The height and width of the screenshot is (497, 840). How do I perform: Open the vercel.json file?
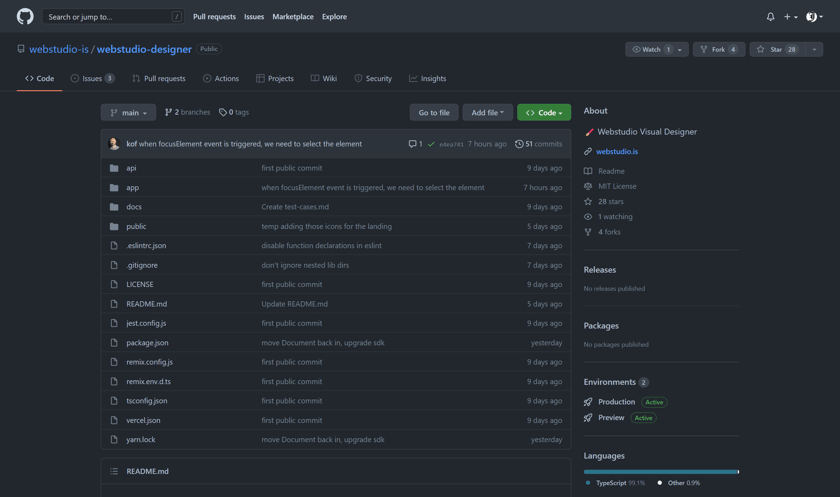click(143, 420)
